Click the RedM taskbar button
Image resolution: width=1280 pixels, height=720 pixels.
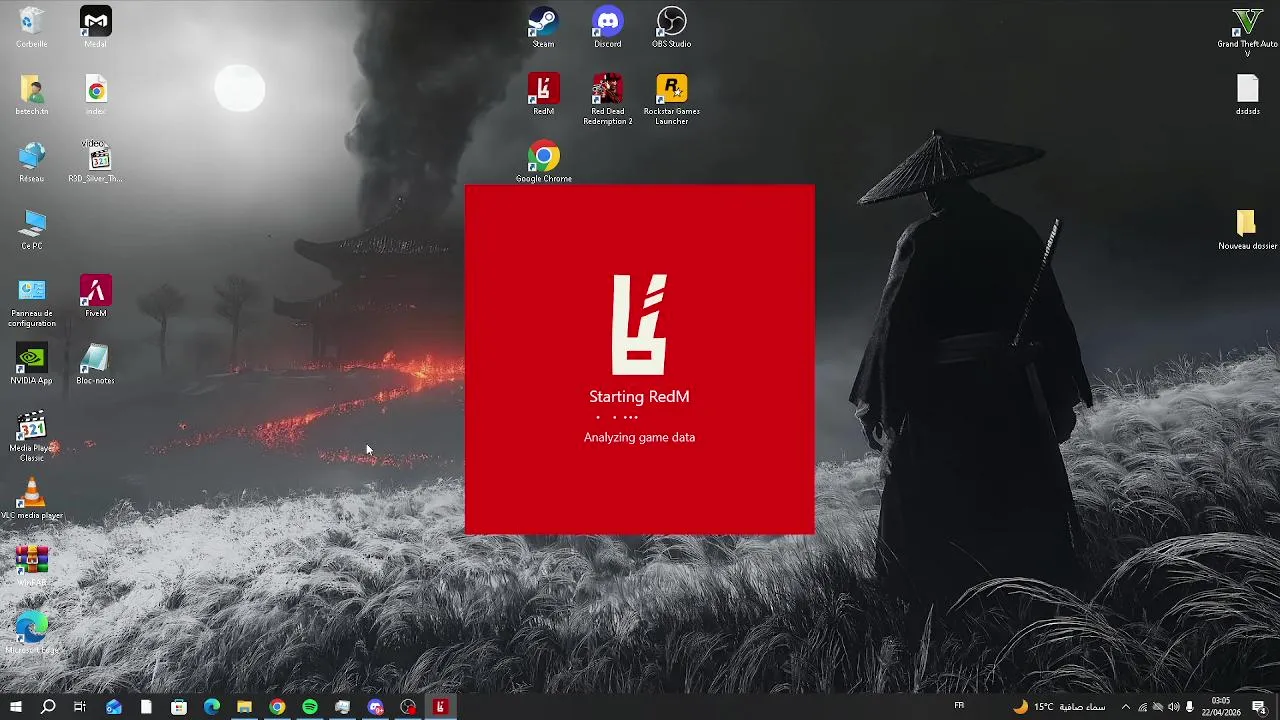tap(440, 707)
